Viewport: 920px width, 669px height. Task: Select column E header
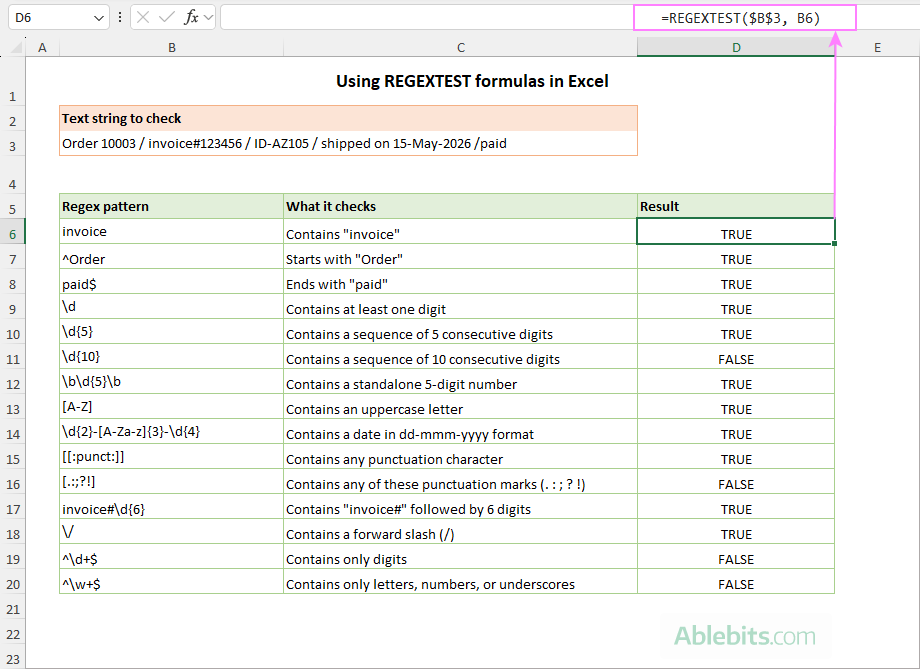pos(877,48)
